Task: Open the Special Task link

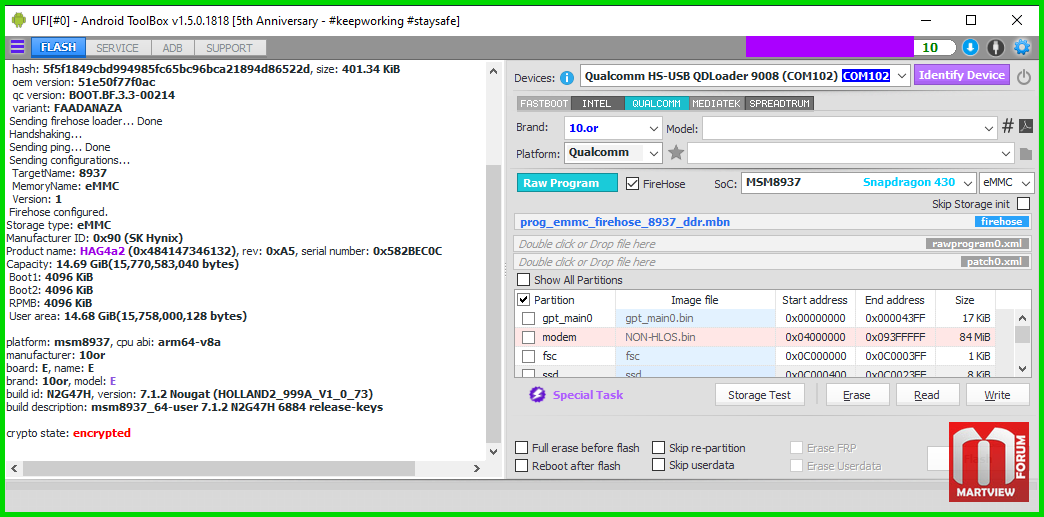Action: [588, 395]
